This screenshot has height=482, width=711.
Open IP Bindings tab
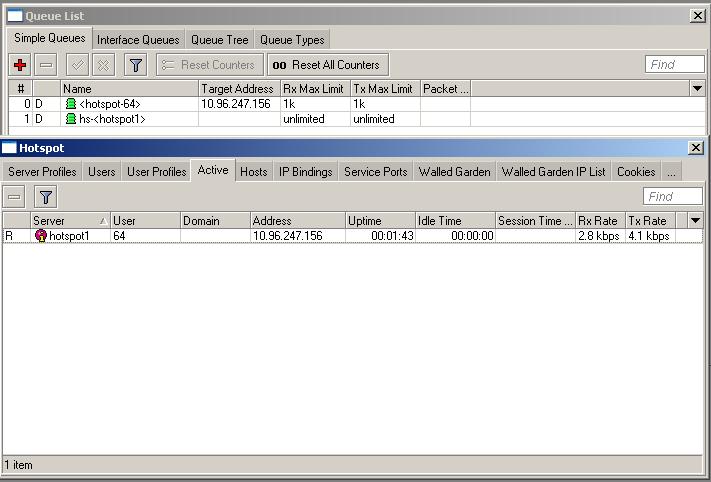pyautogui.click(x=306, y=172)
